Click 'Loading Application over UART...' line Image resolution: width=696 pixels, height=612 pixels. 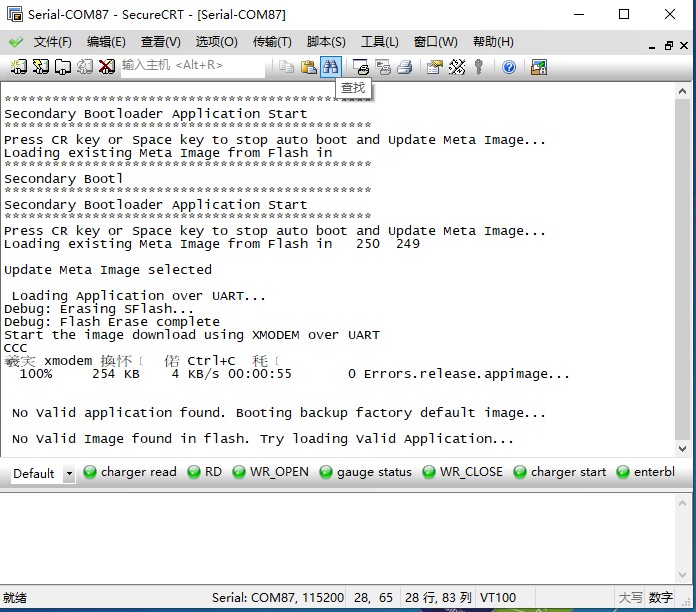click(138, 296)
